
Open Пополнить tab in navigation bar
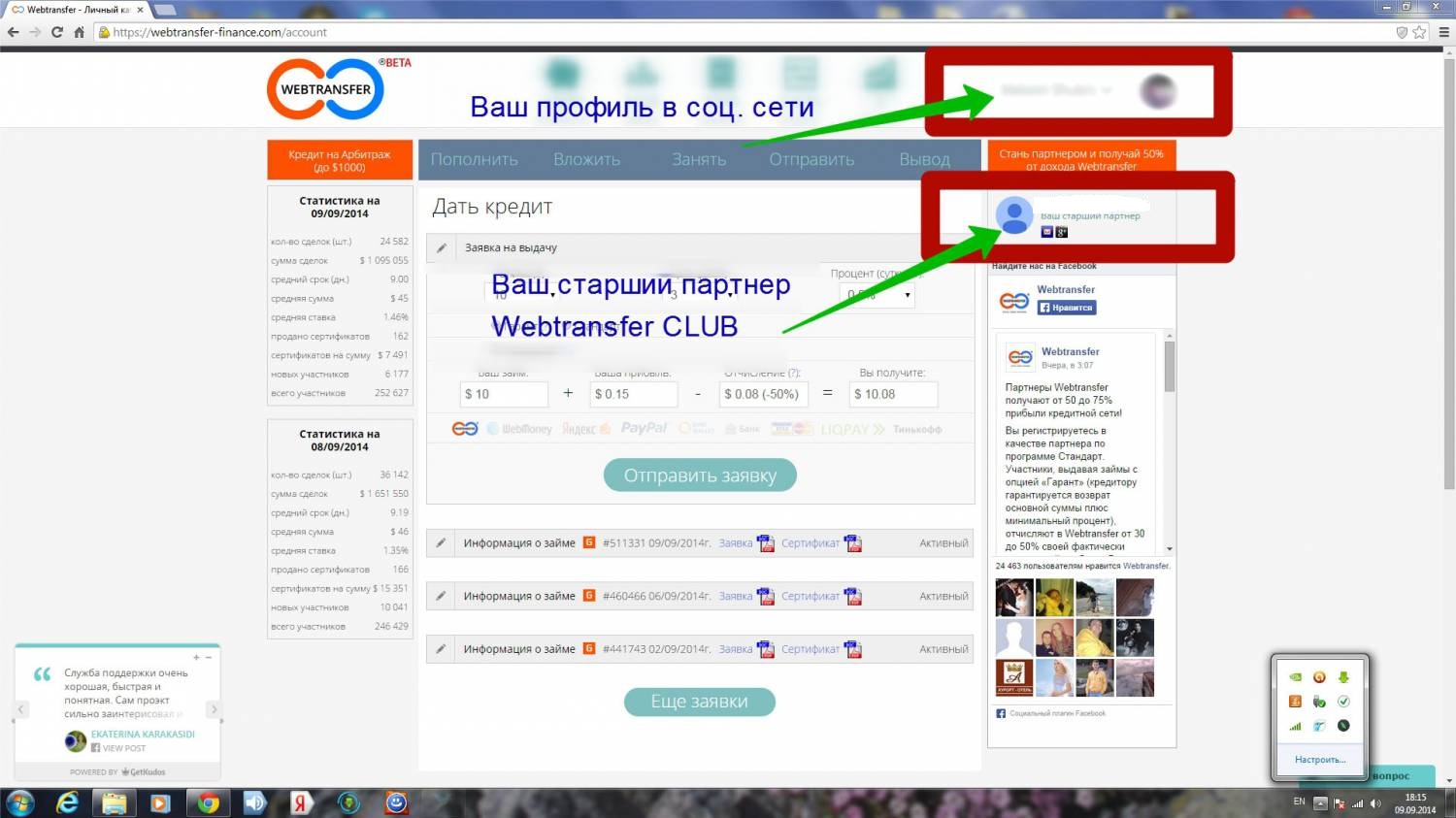[474, 159]
